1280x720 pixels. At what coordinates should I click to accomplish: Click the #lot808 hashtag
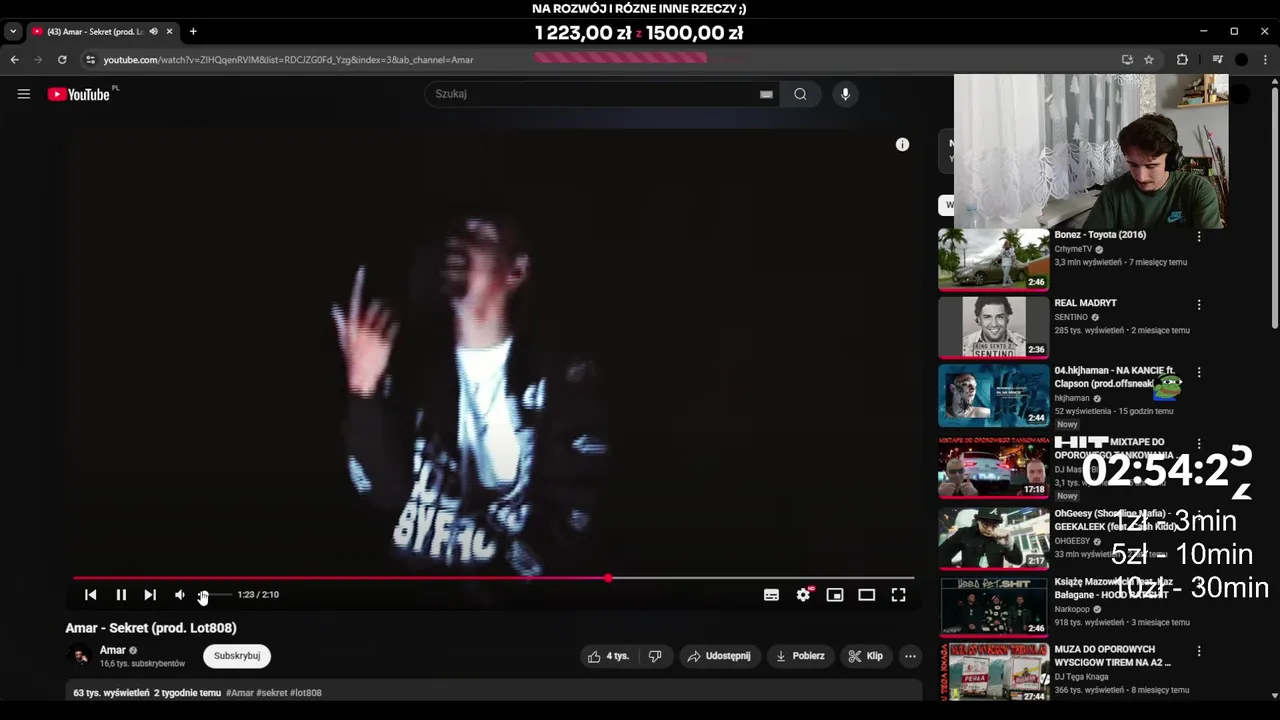click(x=306, y=693)
